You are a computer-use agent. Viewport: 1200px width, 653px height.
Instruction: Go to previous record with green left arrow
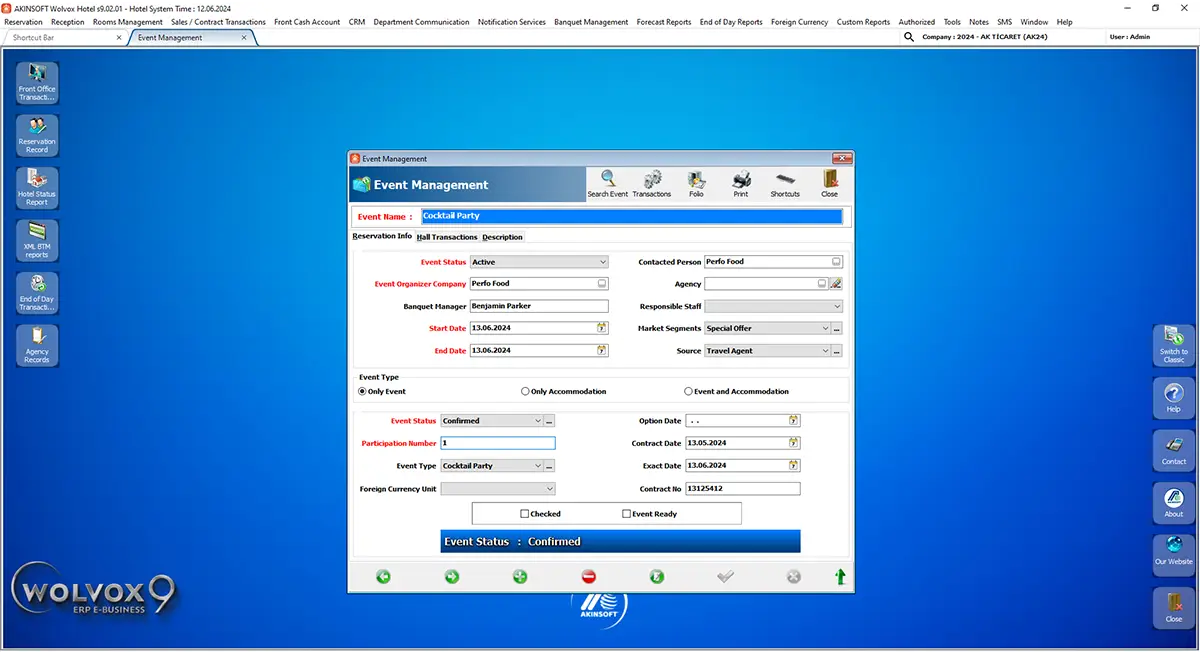(x=383, y=576)
